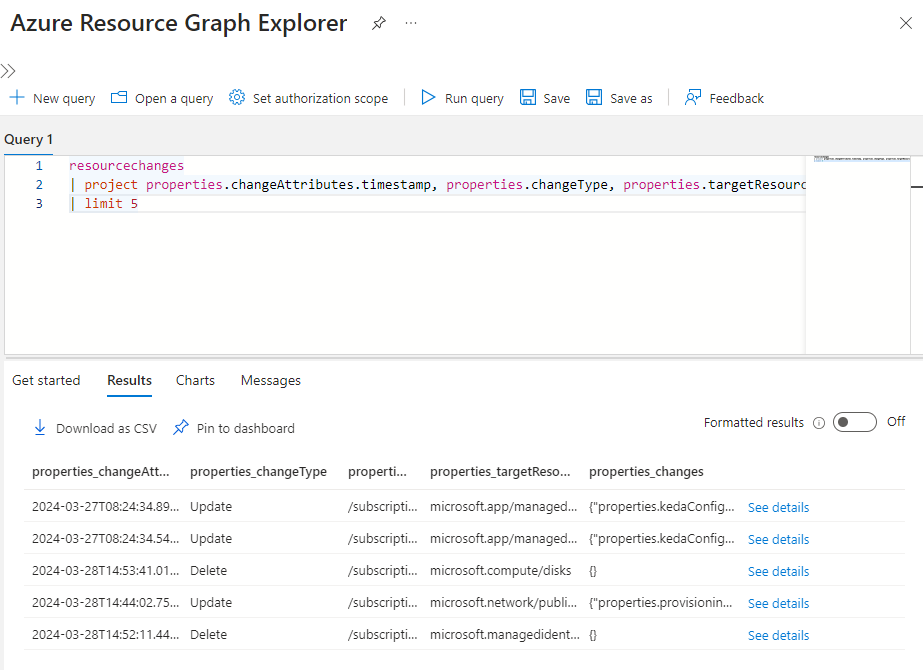
Task: Open the more options ellipsis menu
Action: [x=411, y=24]
